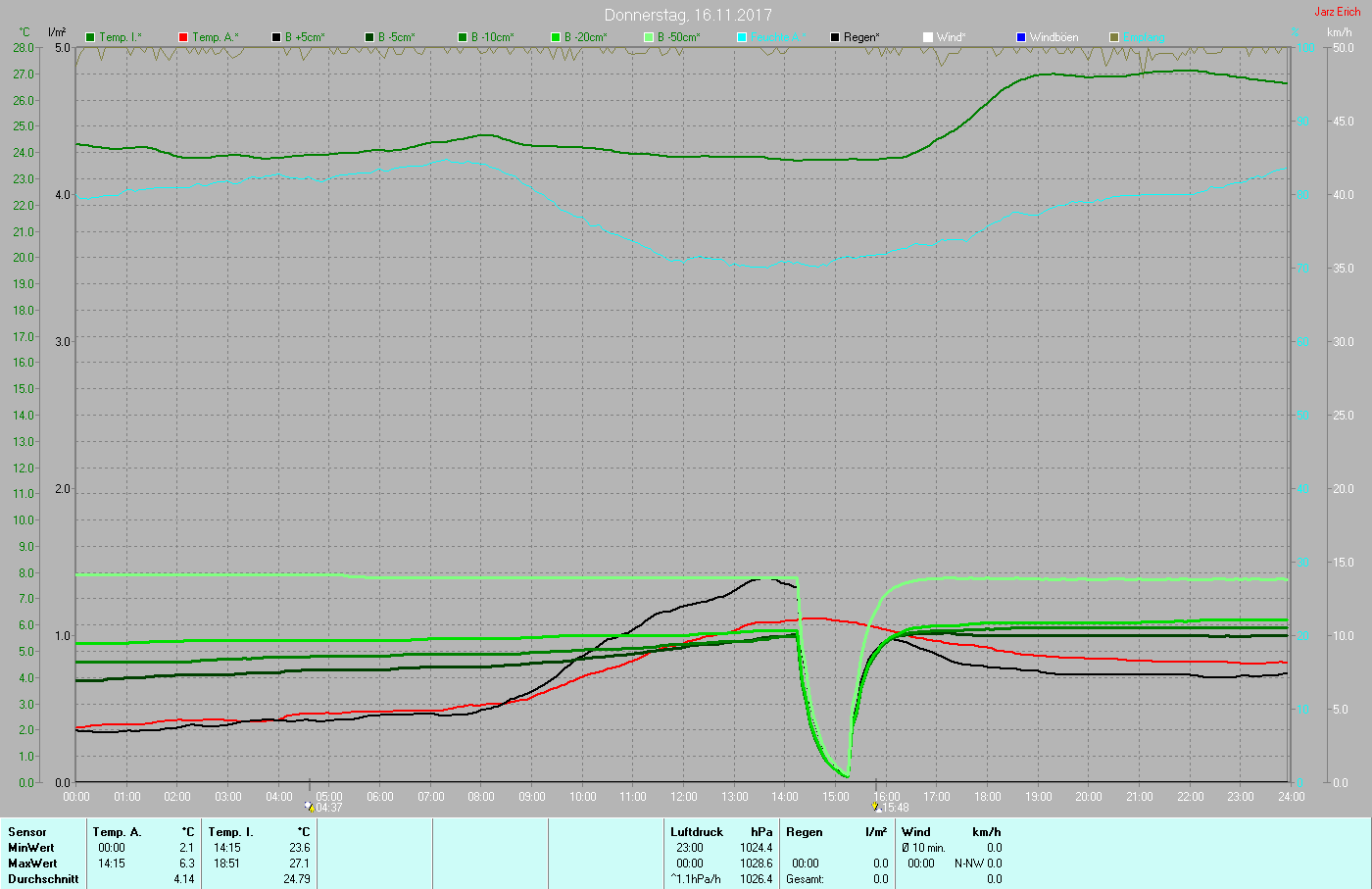This screenshot has height=889, width=1372.
Task: Click the cyan humidity legend square
Action: [x=742, y=37]
